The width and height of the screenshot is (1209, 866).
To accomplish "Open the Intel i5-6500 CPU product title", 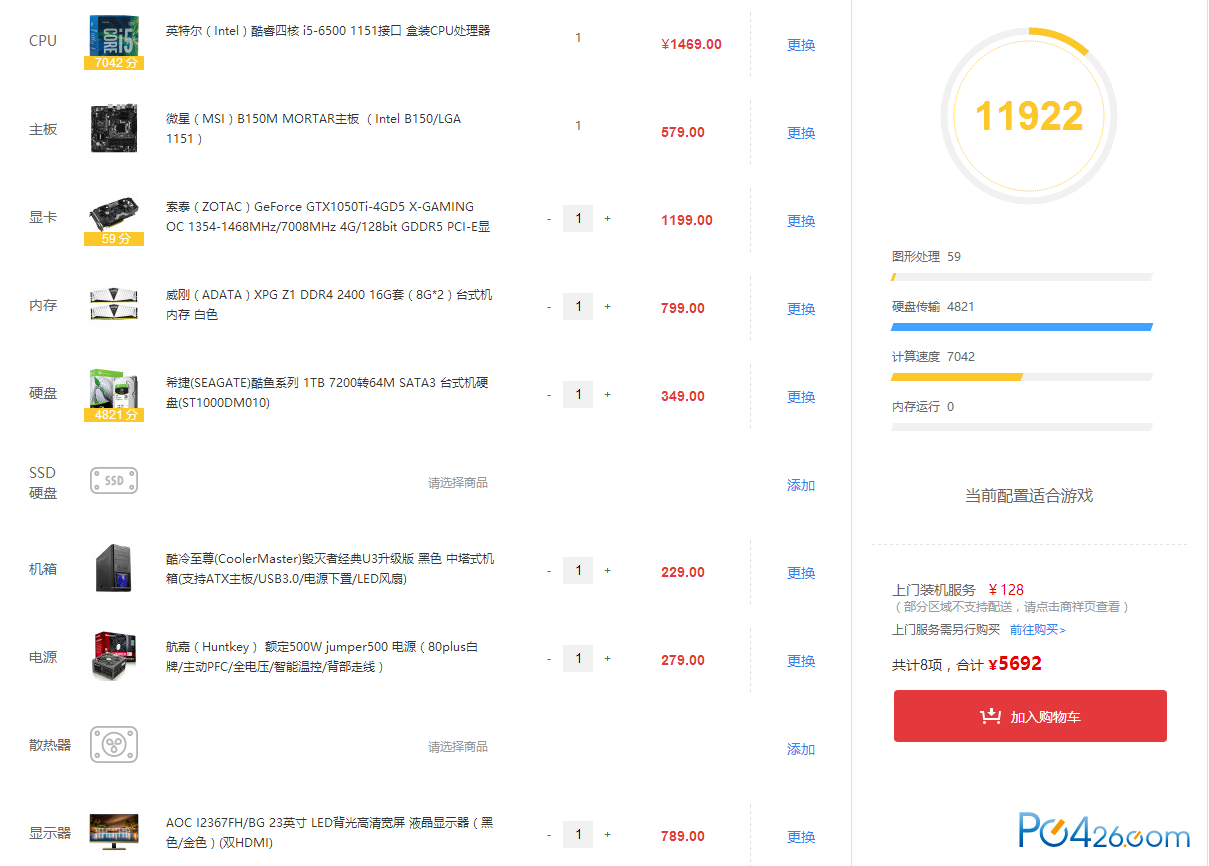I will pyautogui.click(x=328, y=31).
